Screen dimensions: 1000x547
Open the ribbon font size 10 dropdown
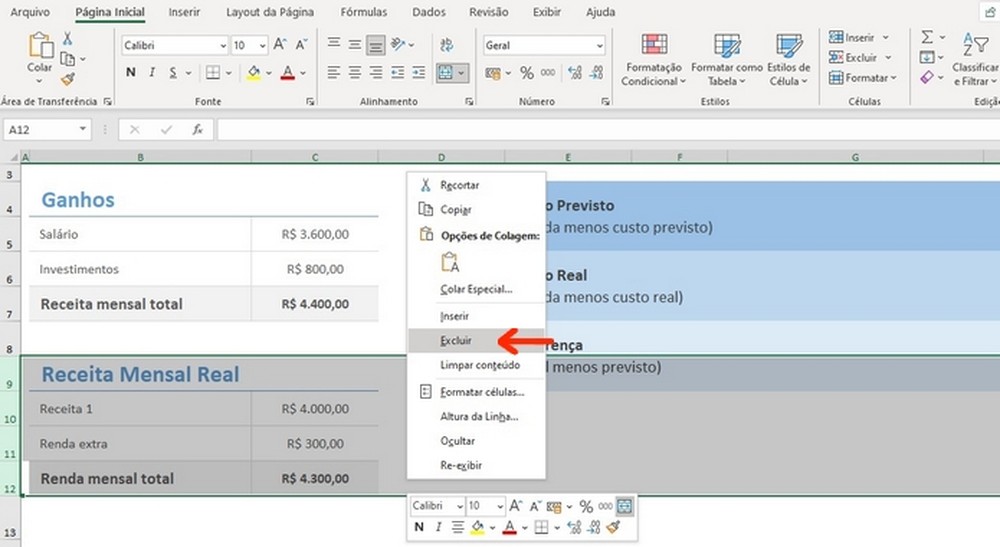click(262, 45)
